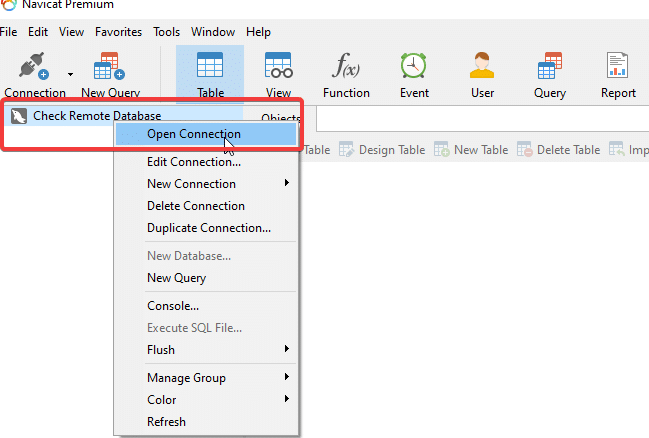This screenshot has width=649, height=438.
Task: Open the Event clock icon
Action: point(414,70)
